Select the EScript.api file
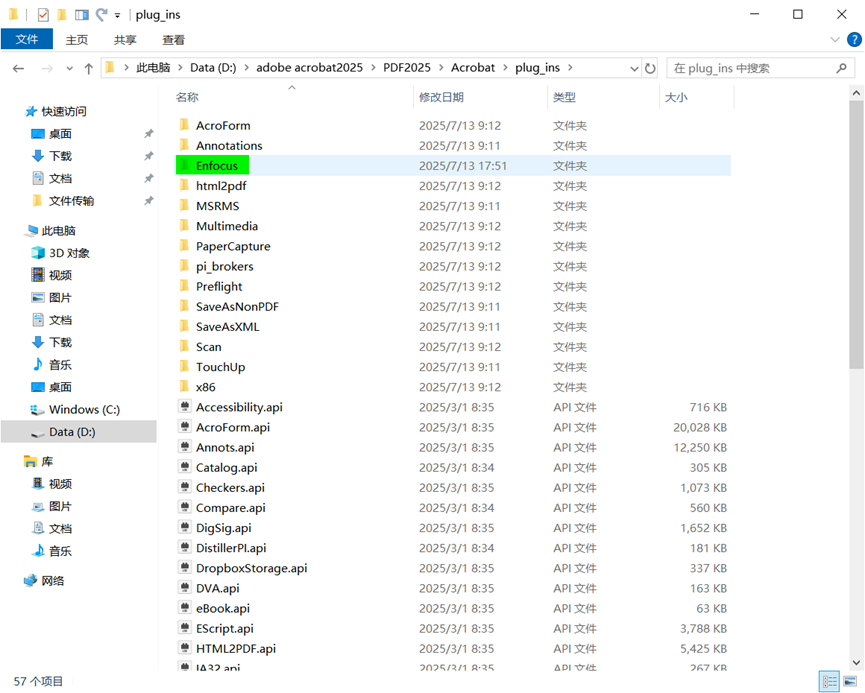 [225, 628]
